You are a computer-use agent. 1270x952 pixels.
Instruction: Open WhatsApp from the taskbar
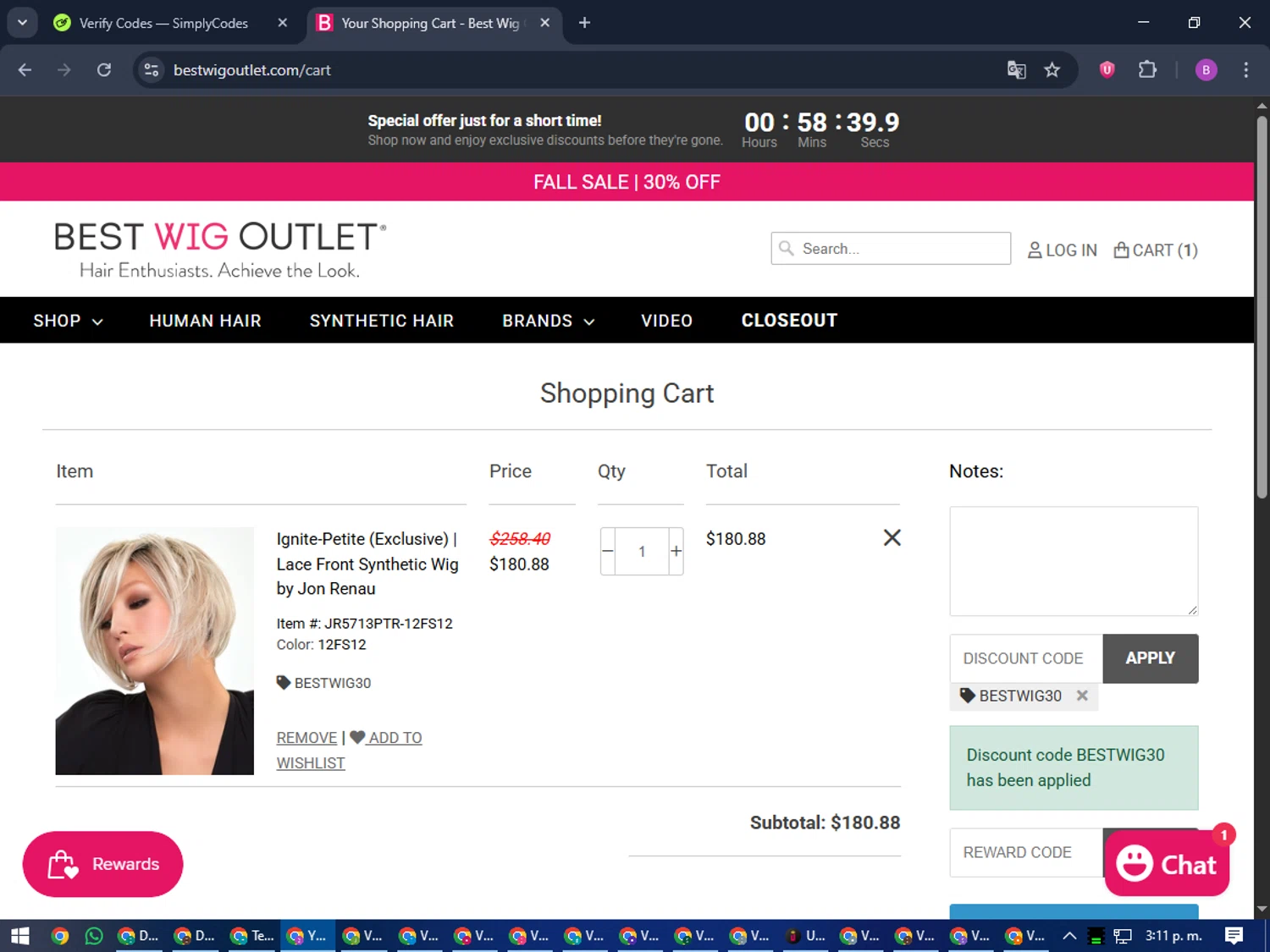pyautogui.click(x=94, y=936)
